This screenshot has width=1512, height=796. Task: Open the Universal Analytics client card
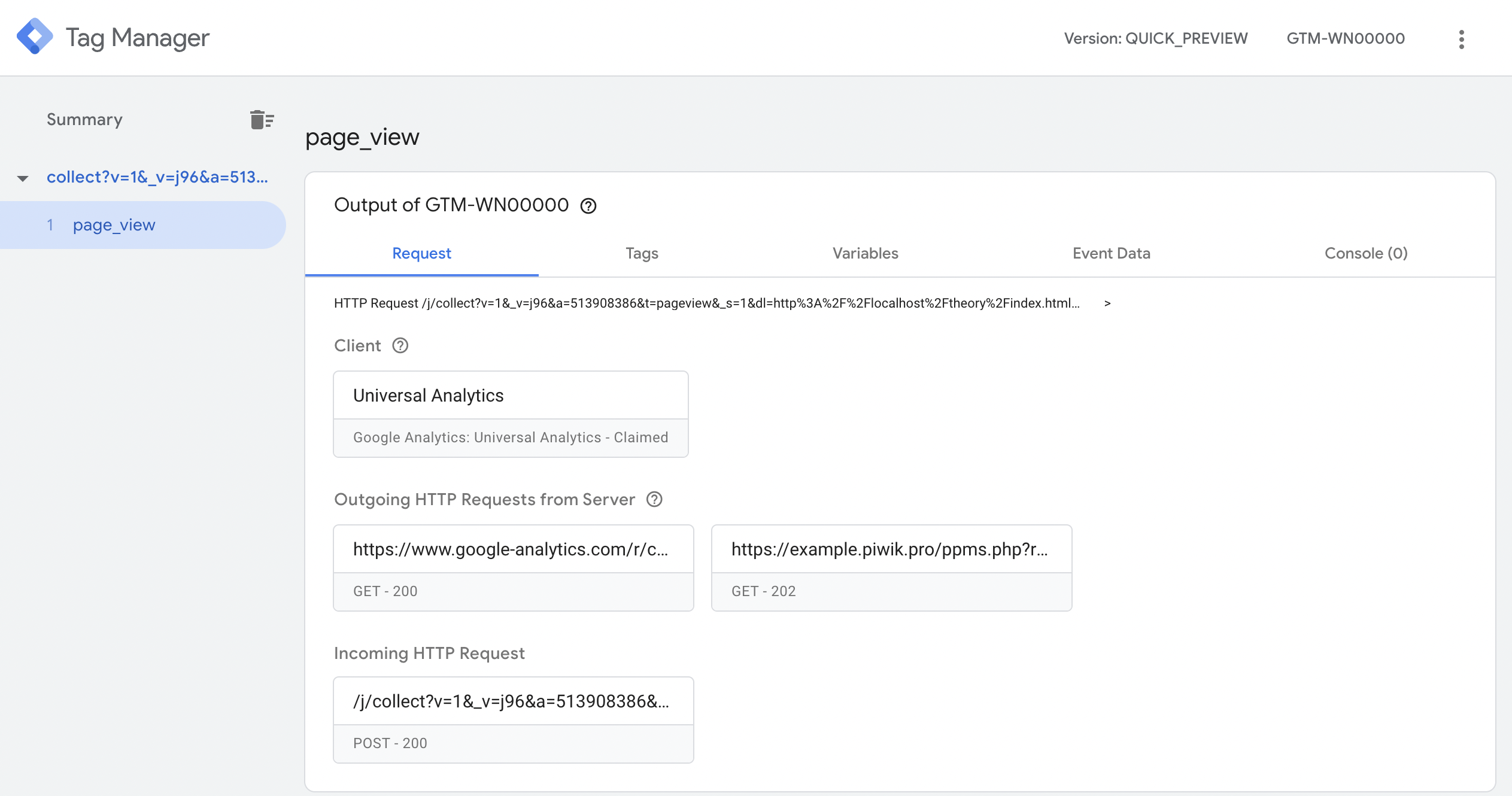pos(511,414)
